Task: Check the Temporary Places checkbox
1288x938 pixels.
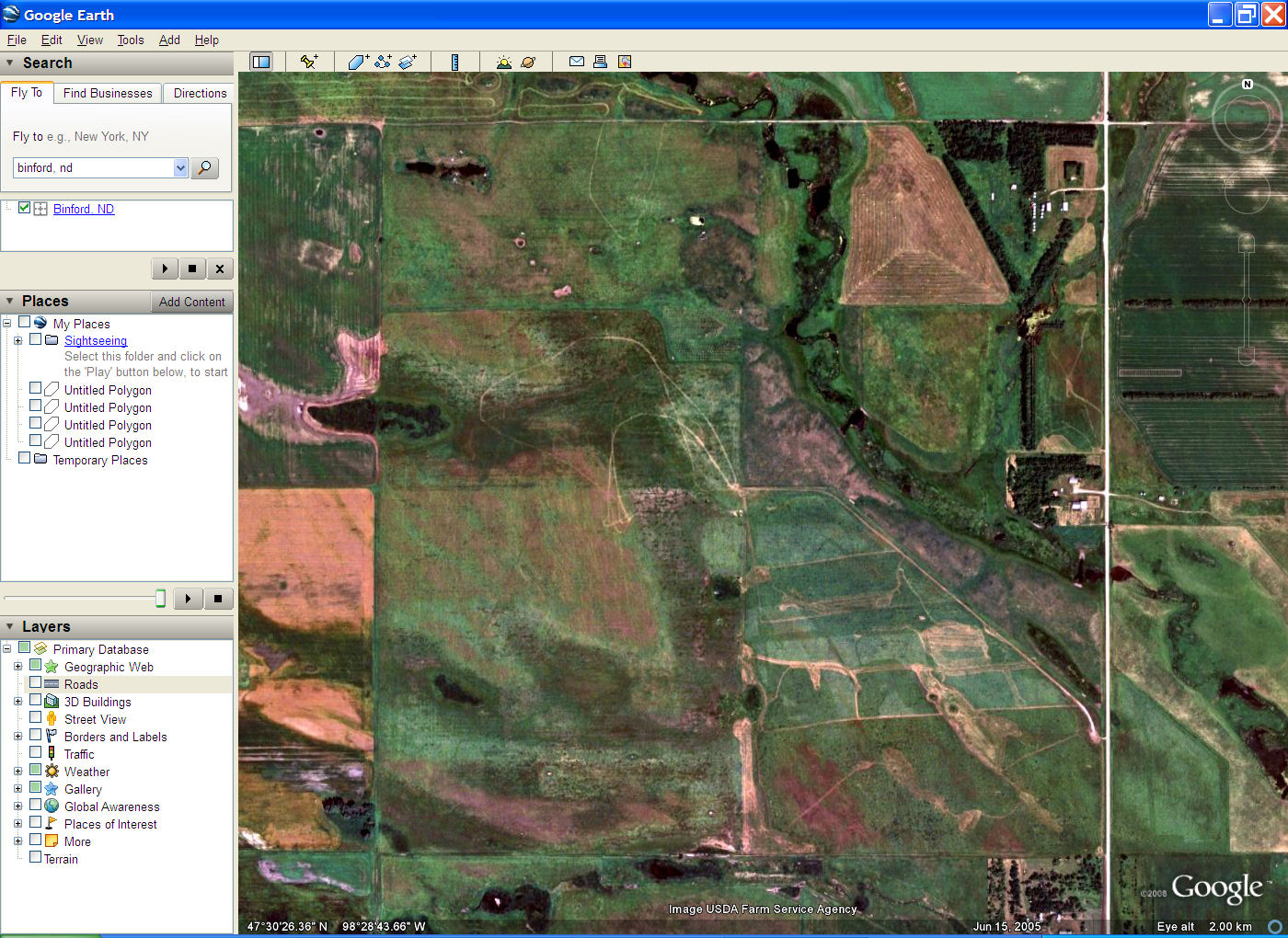Action: pos(24,459)
